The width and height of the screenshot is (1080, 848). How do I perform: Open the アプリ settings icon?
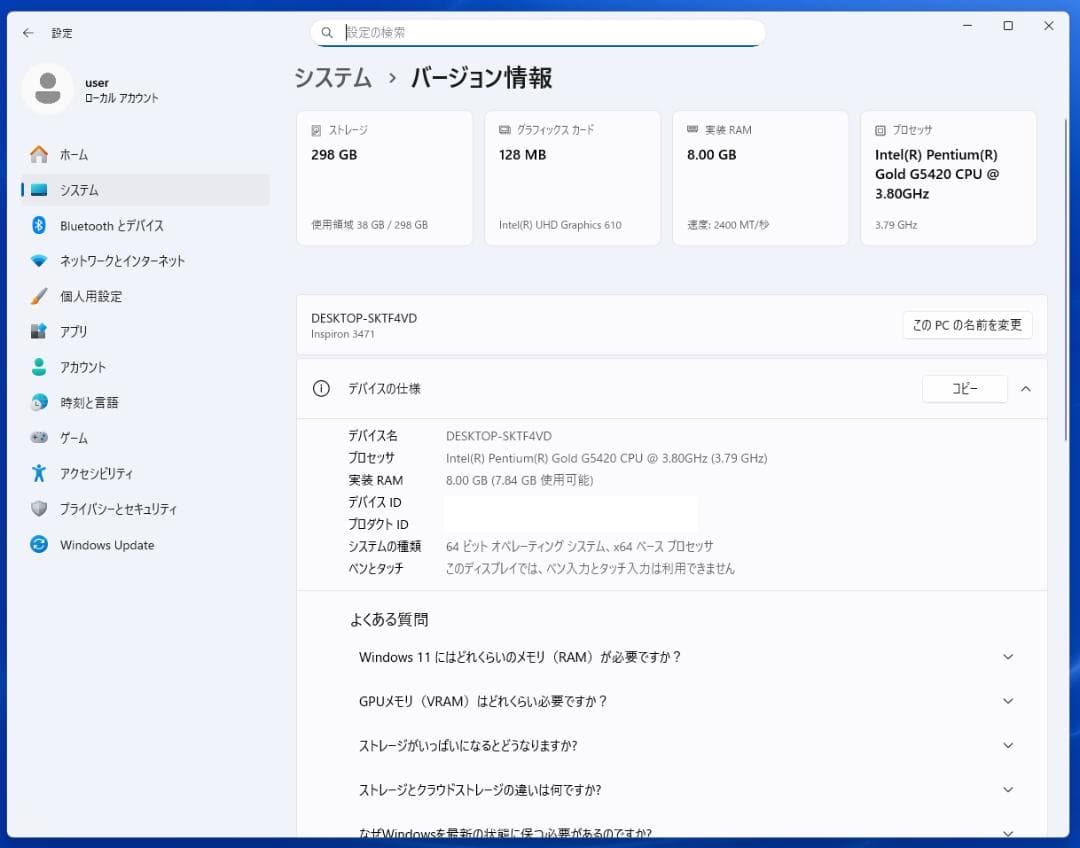38,331
